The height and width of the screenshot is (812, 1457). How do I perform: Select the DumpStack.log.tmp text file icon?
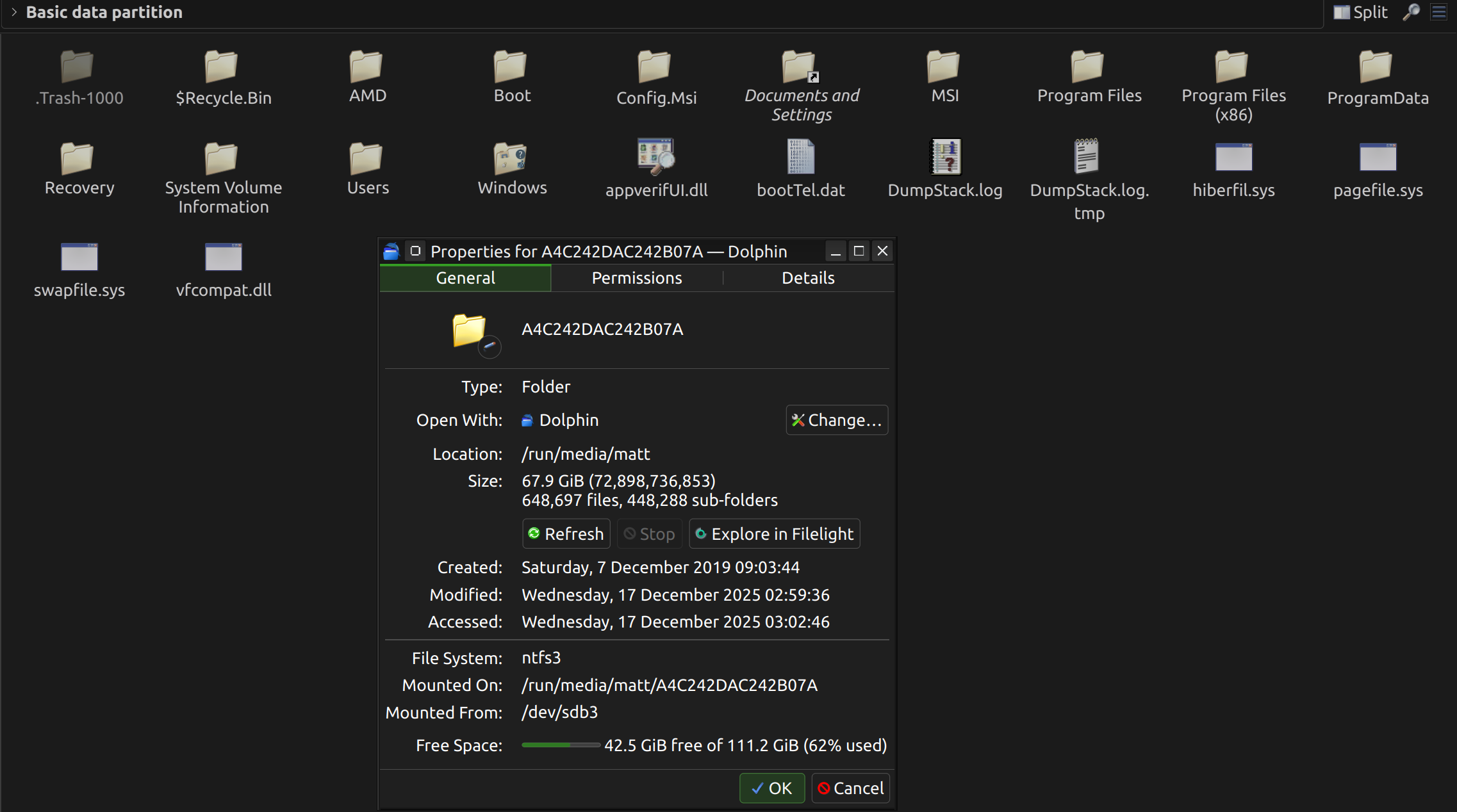[x=1087, y=157]
